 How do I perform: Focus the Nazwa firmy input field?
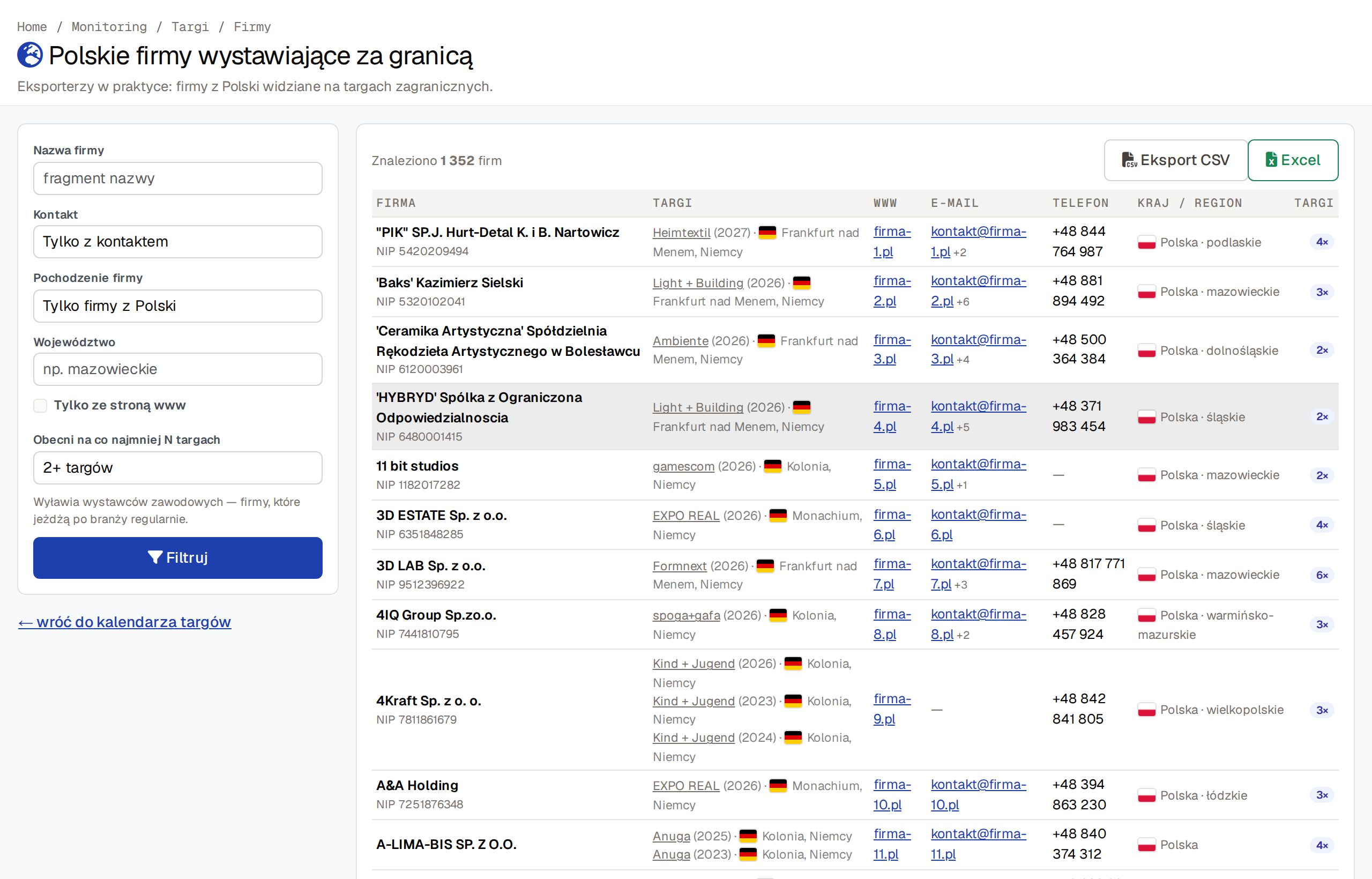tap(177, 178)
